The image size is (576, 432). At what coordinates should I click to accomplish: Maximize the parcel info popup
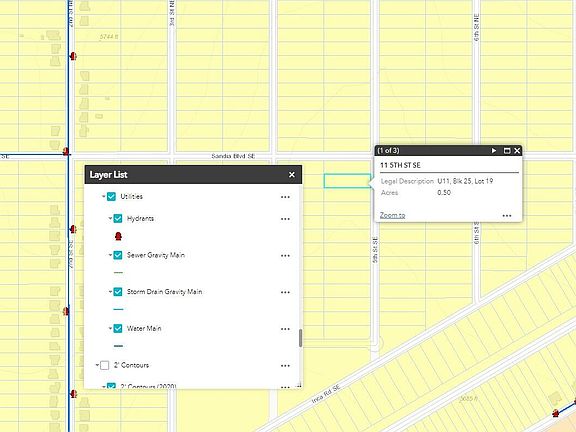pyautogui.click(x=507, y=151)
